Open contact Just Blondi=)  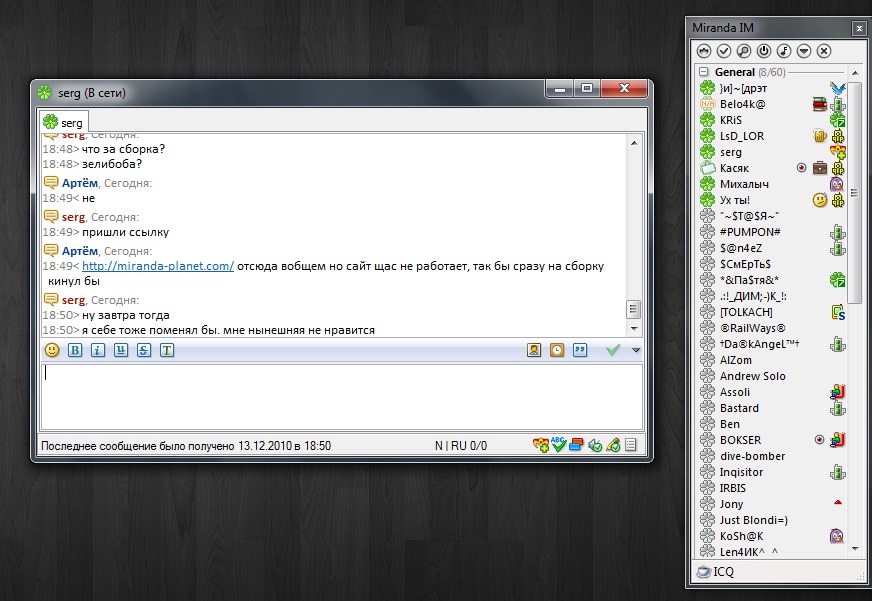754,520
